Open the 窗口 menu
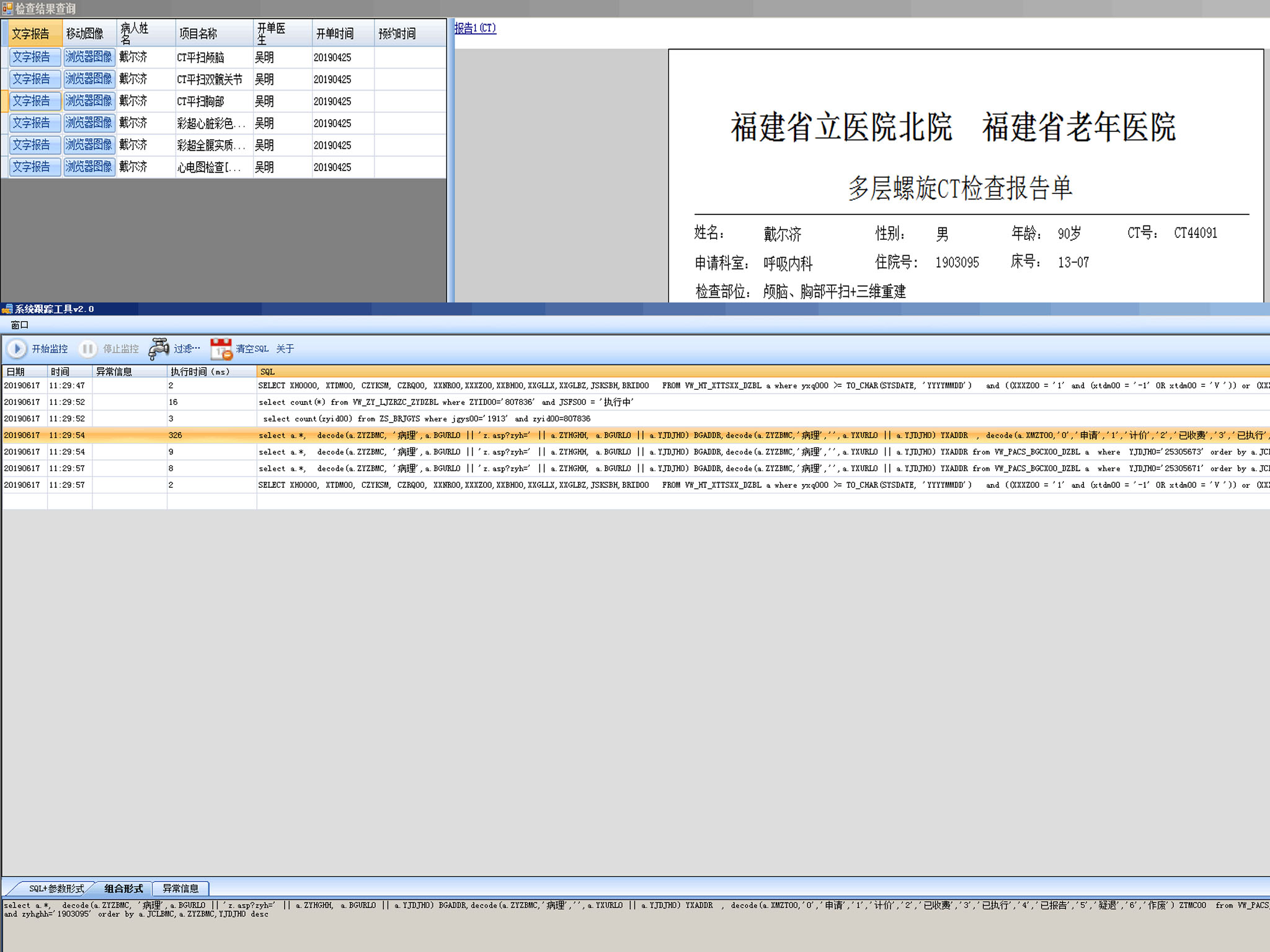Screen dimensions: 1270x952 point(19,325)
